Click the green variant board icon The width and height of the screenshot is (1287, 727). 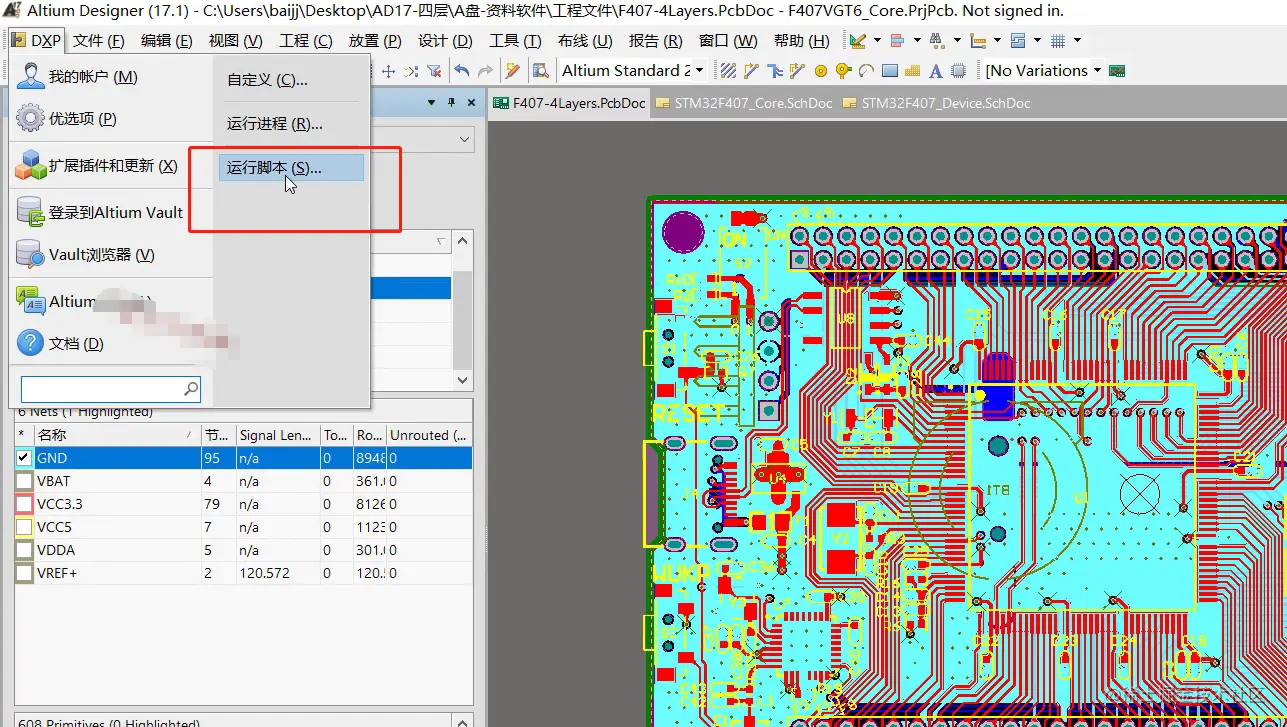[1118, 71]
